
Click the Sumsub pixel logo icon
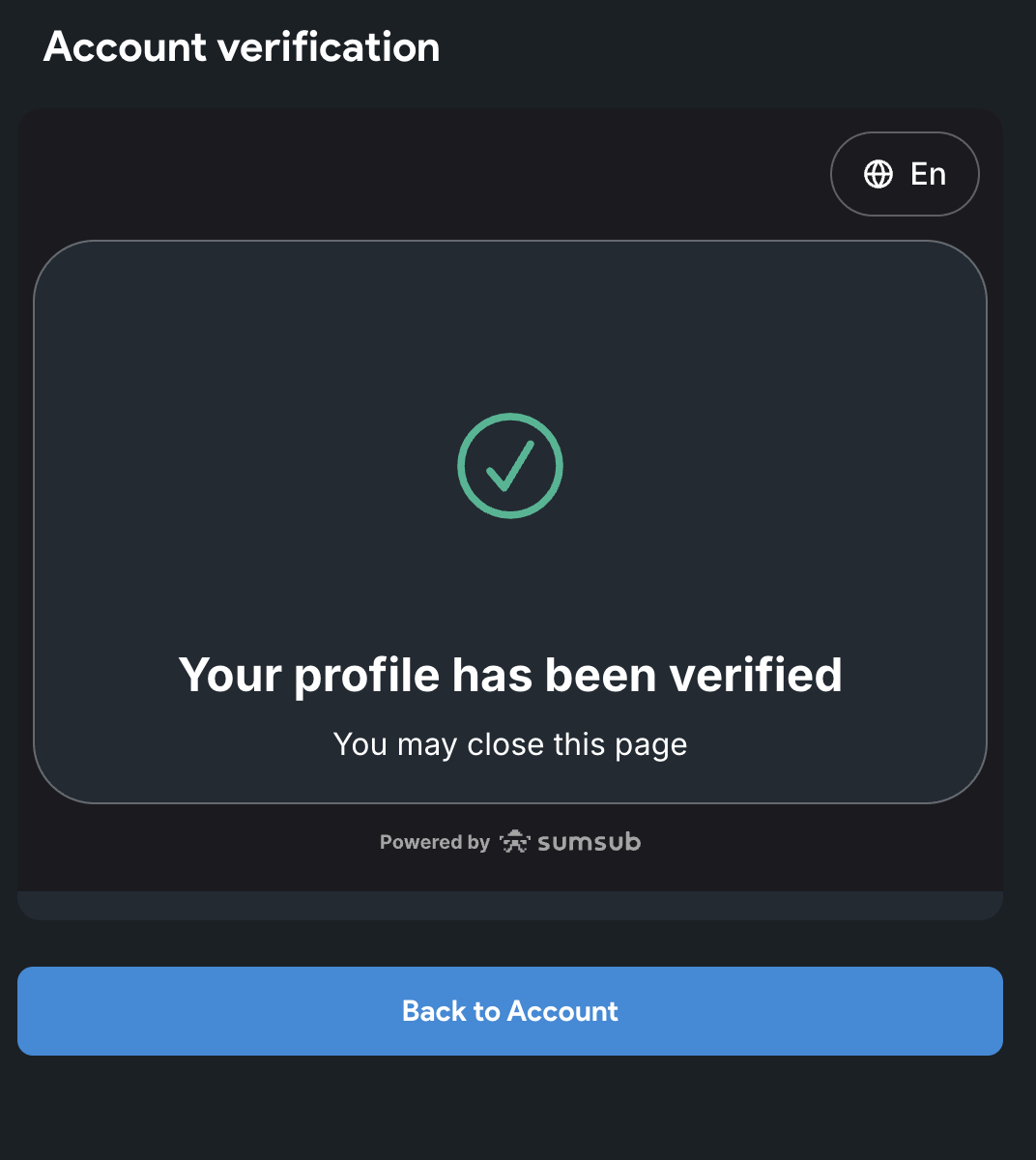point(515,842)
